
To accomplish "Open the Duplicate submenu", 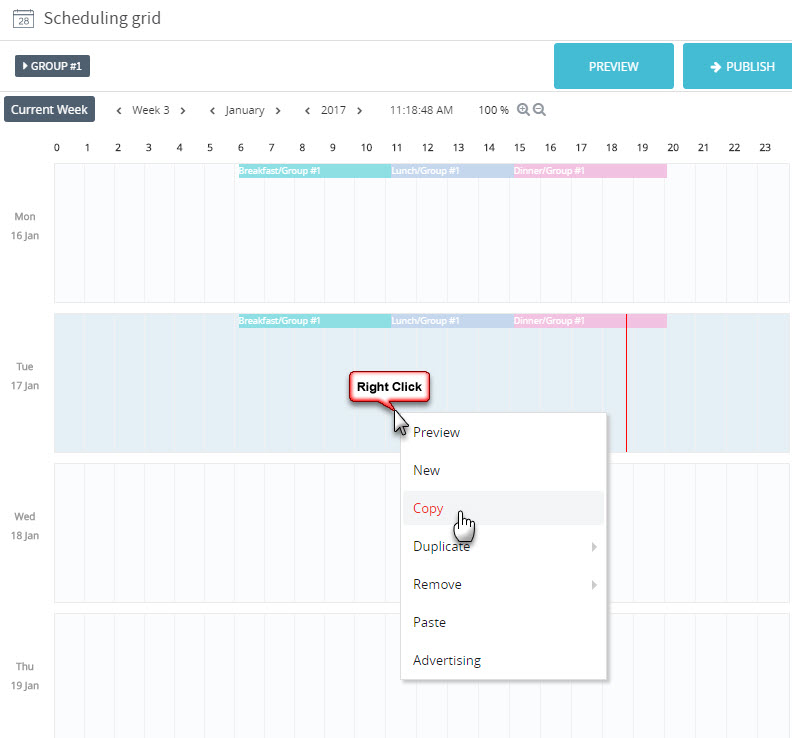I will coord(504,547).
